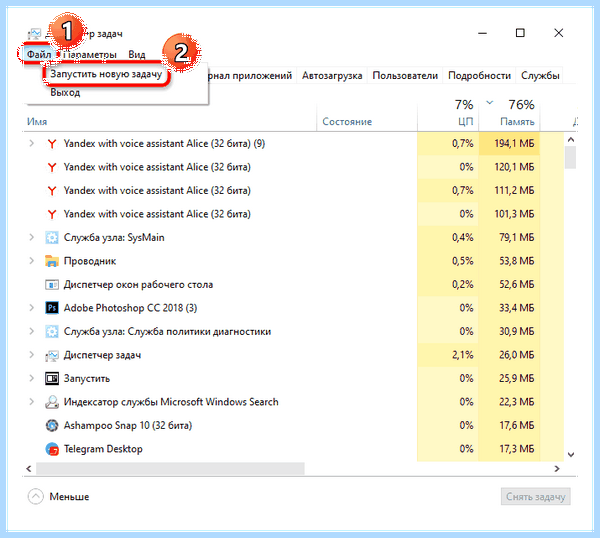
Task: Switch to the Подробности tab
Action: tap(479, 75)
